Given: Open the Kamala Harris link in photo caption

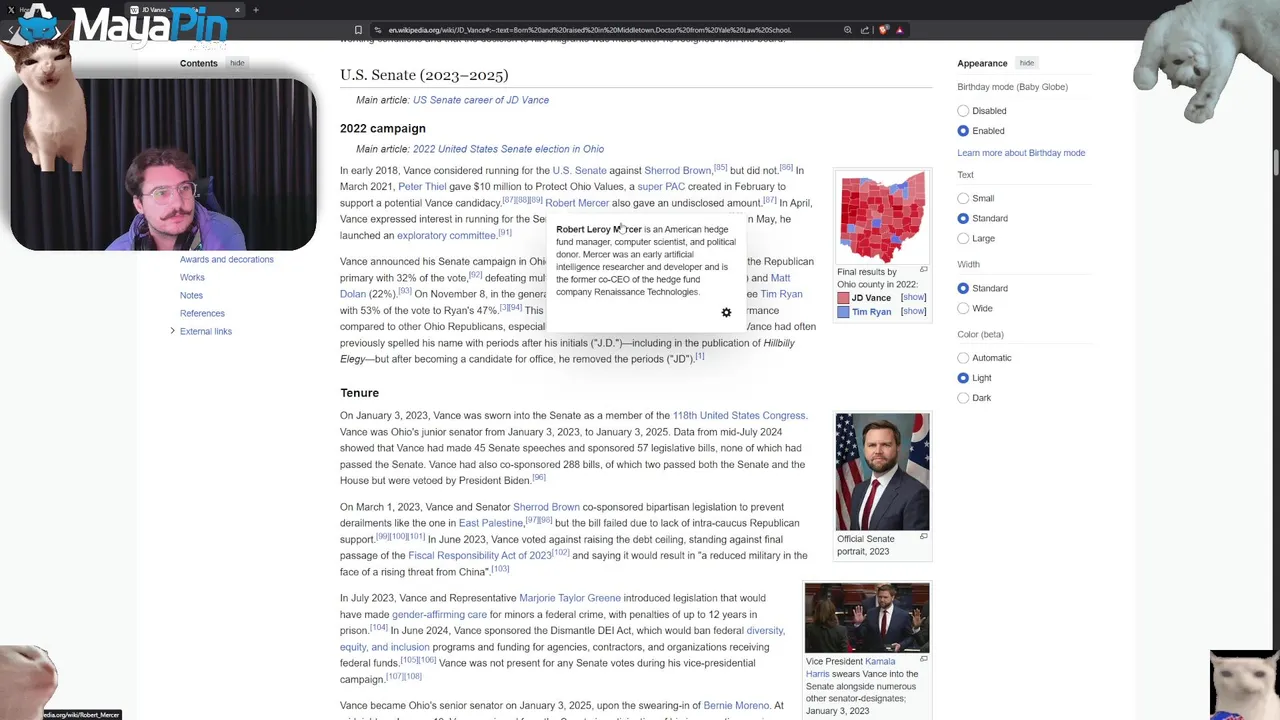Looking at the screenshot, I should point(880,661).
